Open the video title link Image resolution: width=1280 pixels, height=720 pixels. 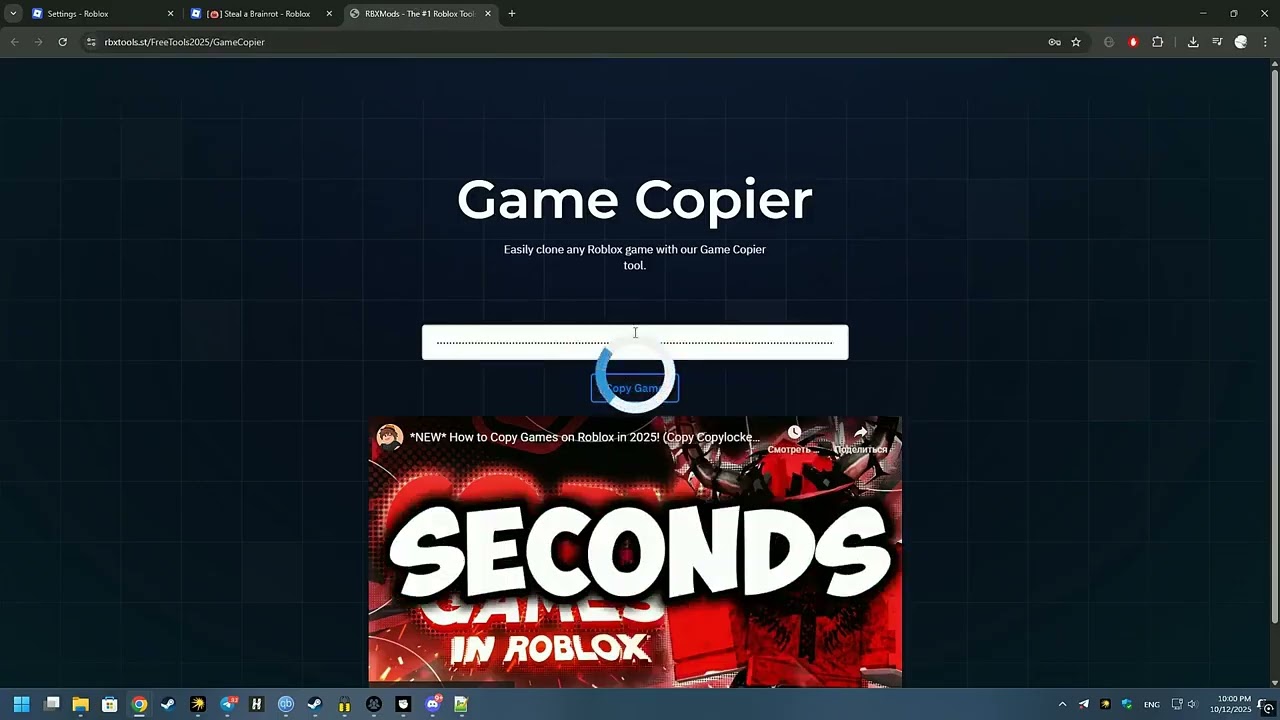(x=584, y=437)
